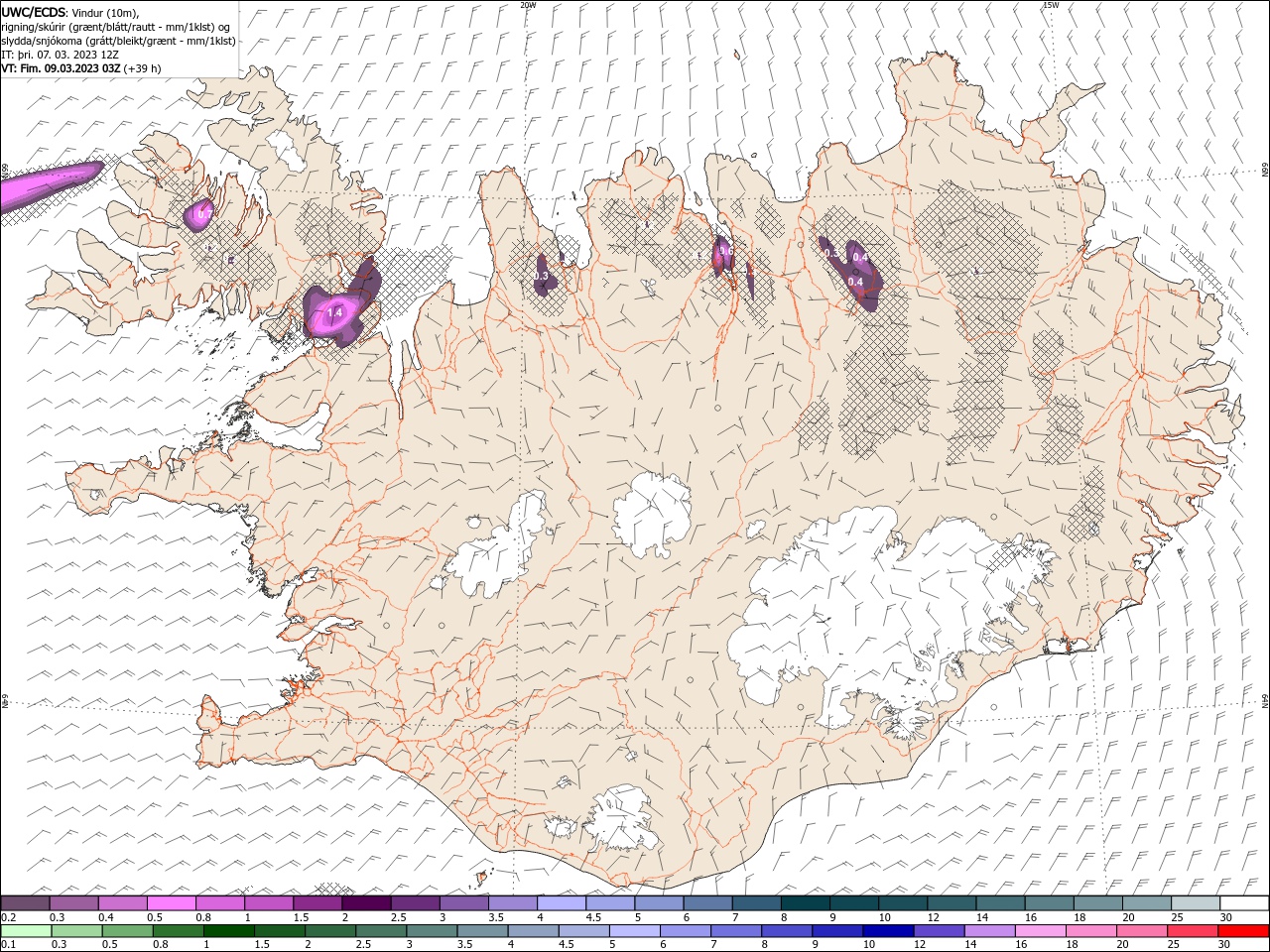This screenshot has width=1270, height=952.
Task: Click the '14' label in top legend row
Action: click(982, 917)
